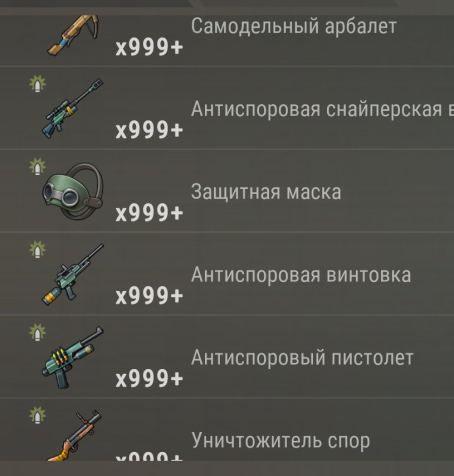This screenshot has height=476, width=454.
Task: Choose the antispore rifle weapon icon
Action: (x=73, y=274)
